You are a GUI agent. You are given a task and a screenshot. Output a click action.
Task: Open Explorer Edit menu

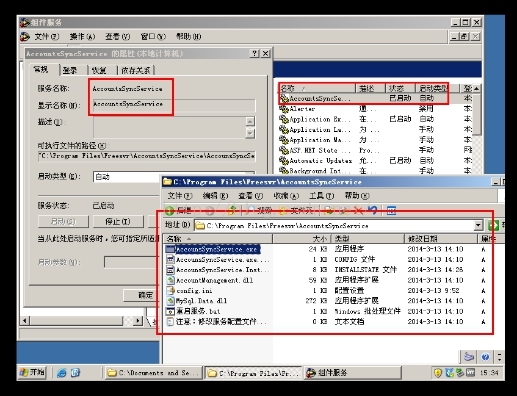pyautogui.click(x=215, y=196)
